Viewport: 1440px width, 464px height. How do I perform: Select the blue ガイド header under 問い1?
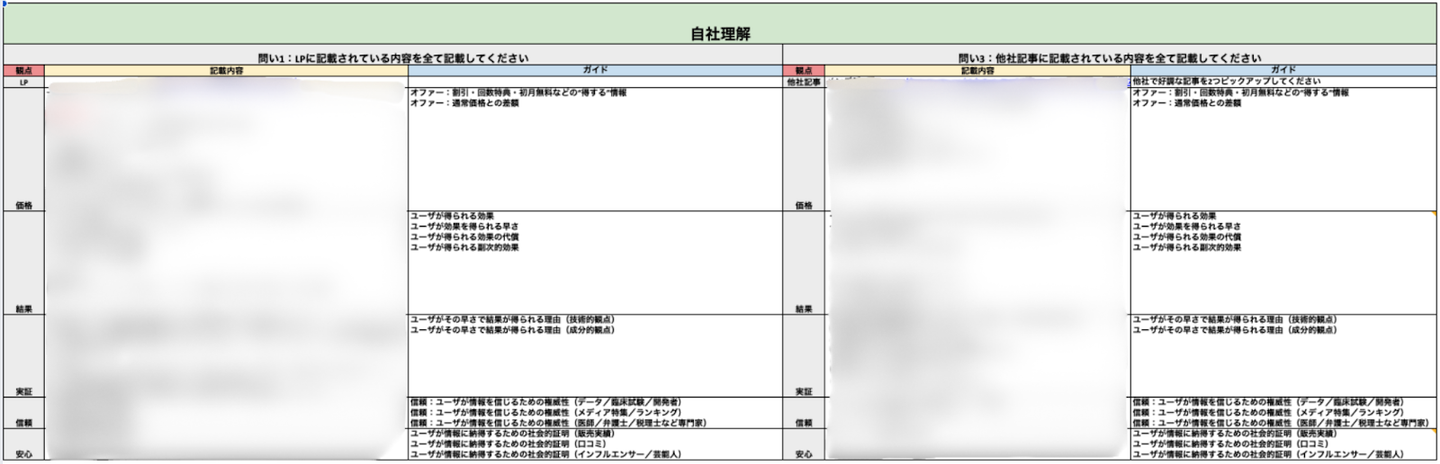595,71
